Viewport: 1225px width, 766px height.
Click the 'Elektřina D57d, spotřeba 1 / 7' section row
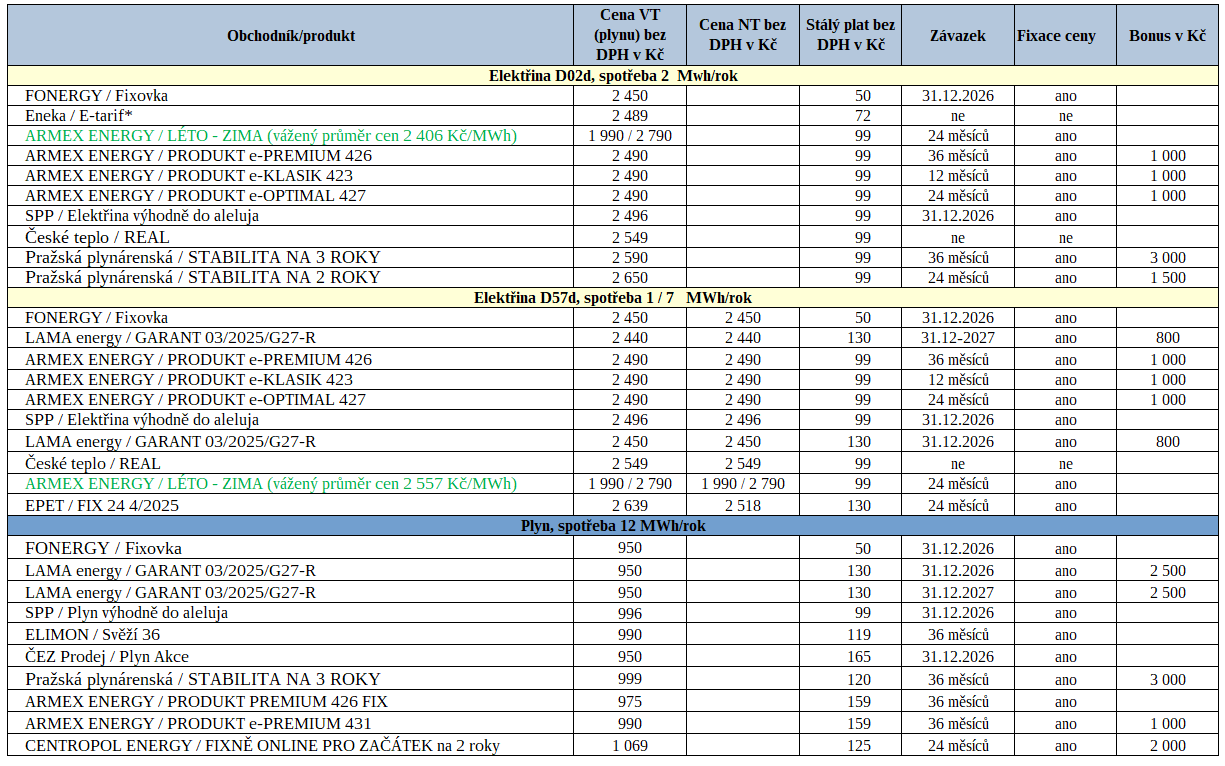click(613, 298)
